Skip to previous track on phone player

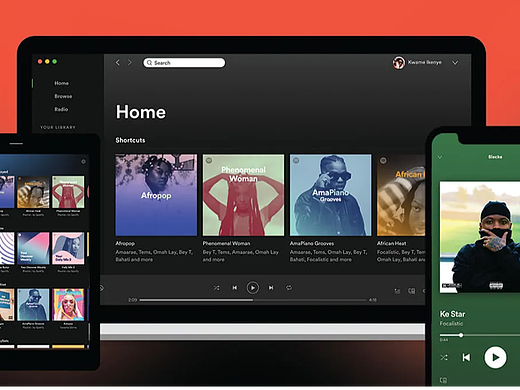466,357
